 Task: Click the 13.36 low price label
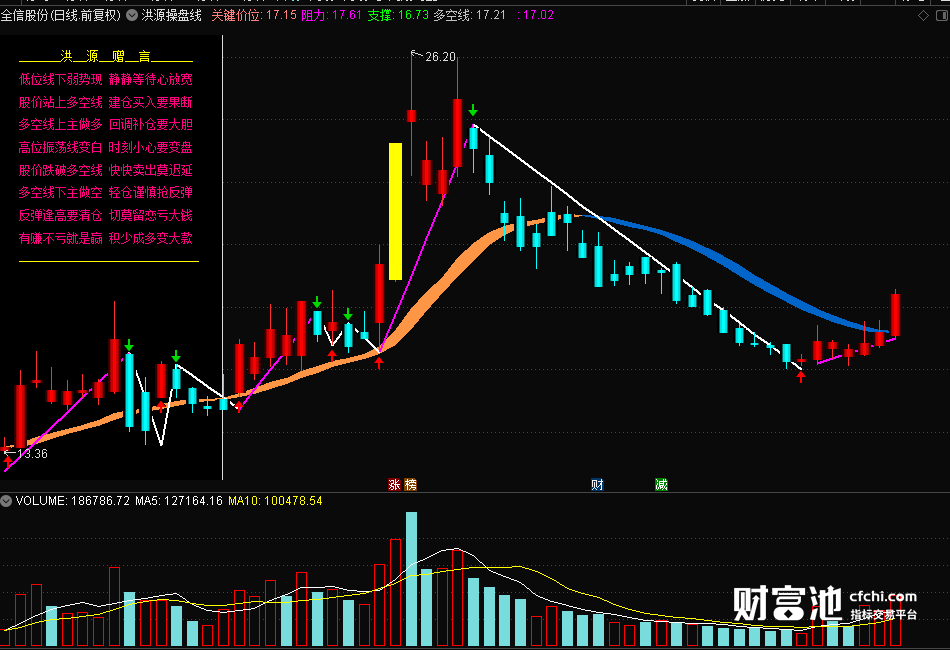[x=32, y=454]
